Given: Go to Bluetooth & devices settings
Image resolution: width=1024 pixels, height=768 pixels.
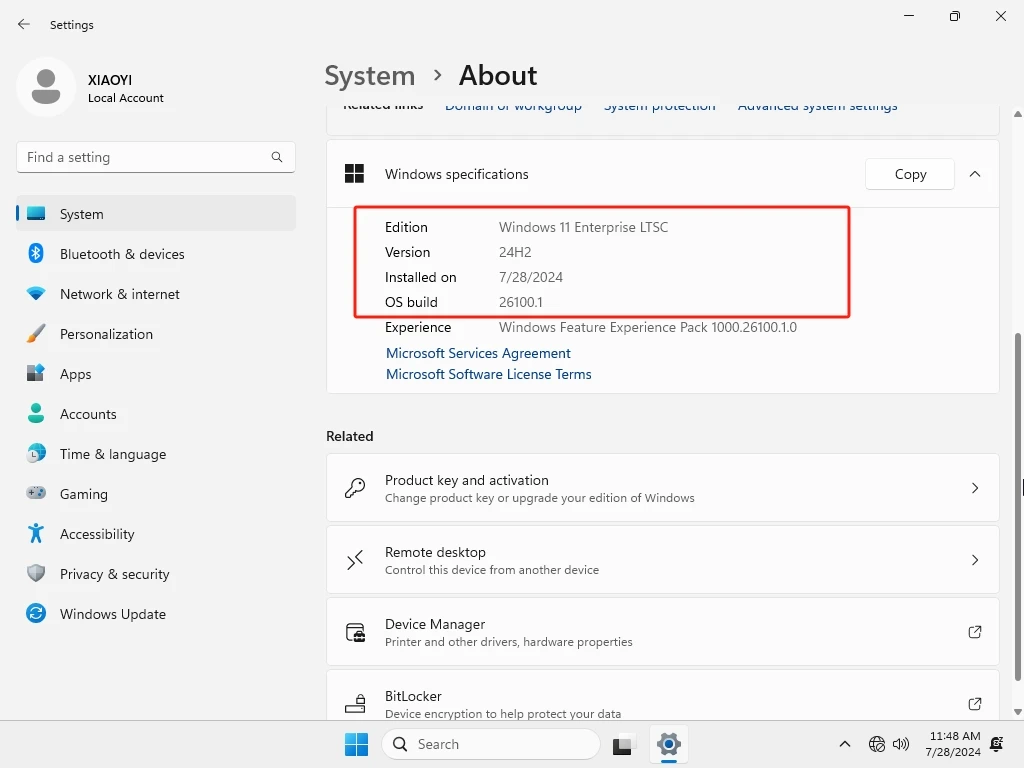Looking at the screenshot, I should tap(155, 253).
